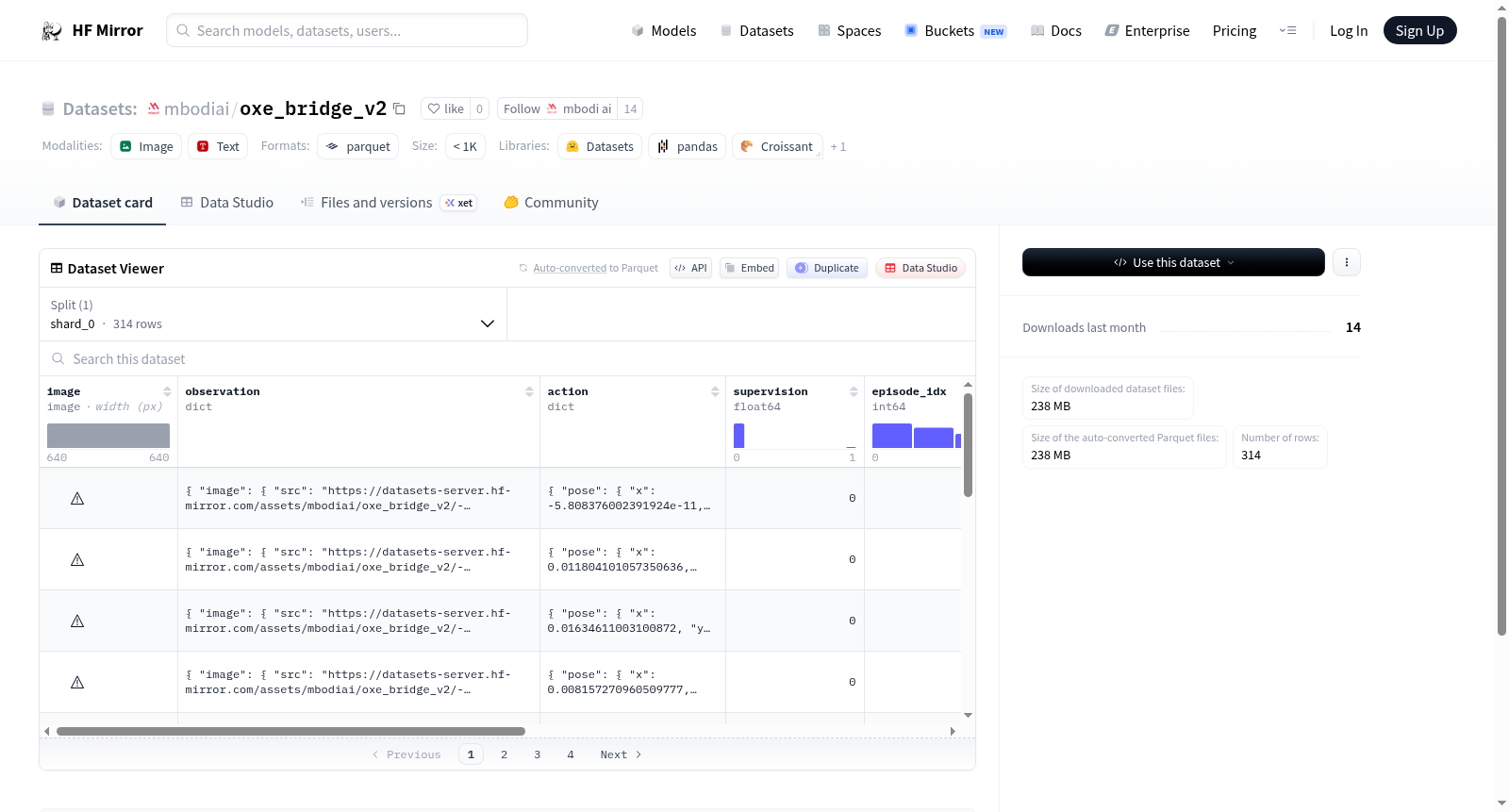The height and width of the screenshot is (812, 1509).
Task: Click the Datasets library tag
Action: (x=600, y=146)
